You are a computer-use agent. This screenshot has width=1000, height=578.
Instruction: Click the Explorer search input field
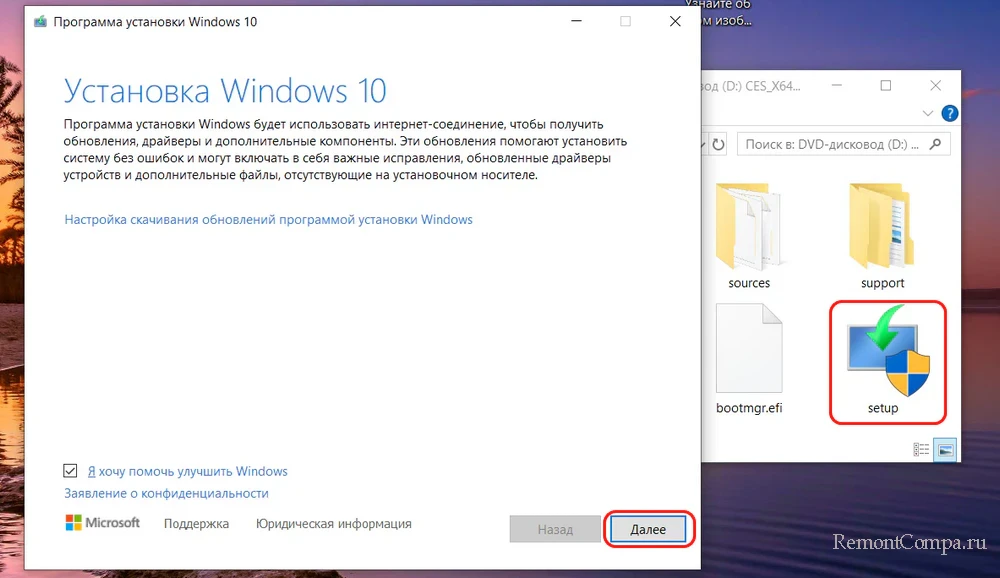(830, 145)
